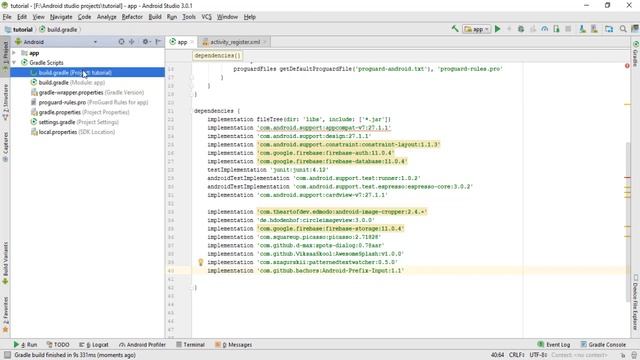Viewport: 640px width, 360px height.
Task: Click the build.gradle breadcrumb in navigation bar
Action: pos(58,29)
